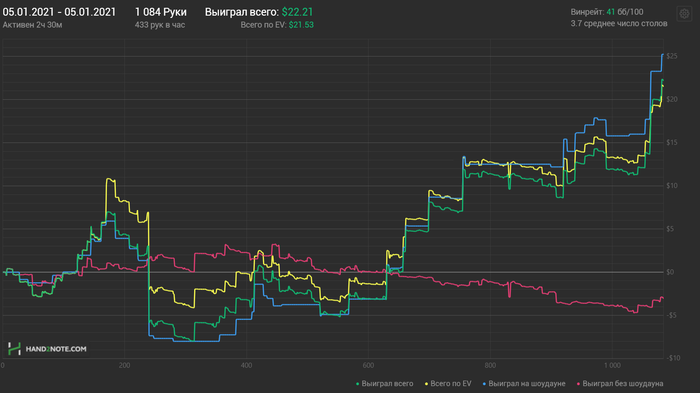Click the '433 рук в час' rate text
The height and width of the screenshot is (393, 700).
160,25
